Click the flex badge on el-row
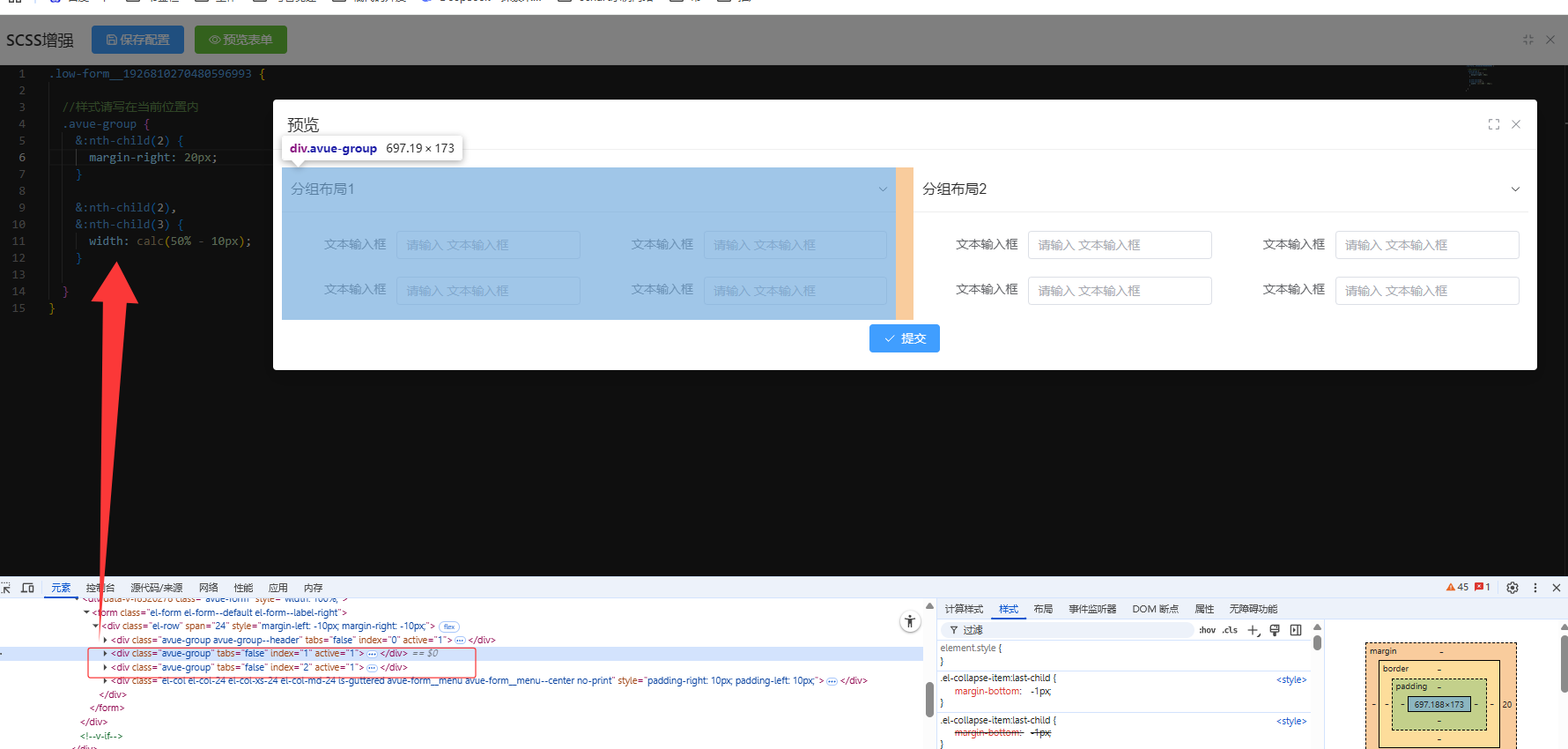The image size is (1568, 749). click(x=449, y=627)
